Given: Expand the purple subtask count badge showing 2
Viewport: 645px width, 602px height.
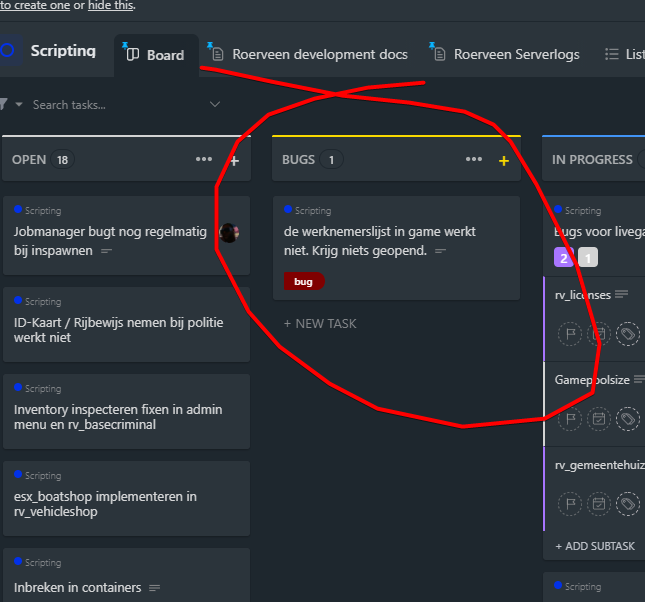Looking at the screenshot, I should pos(564,258).
